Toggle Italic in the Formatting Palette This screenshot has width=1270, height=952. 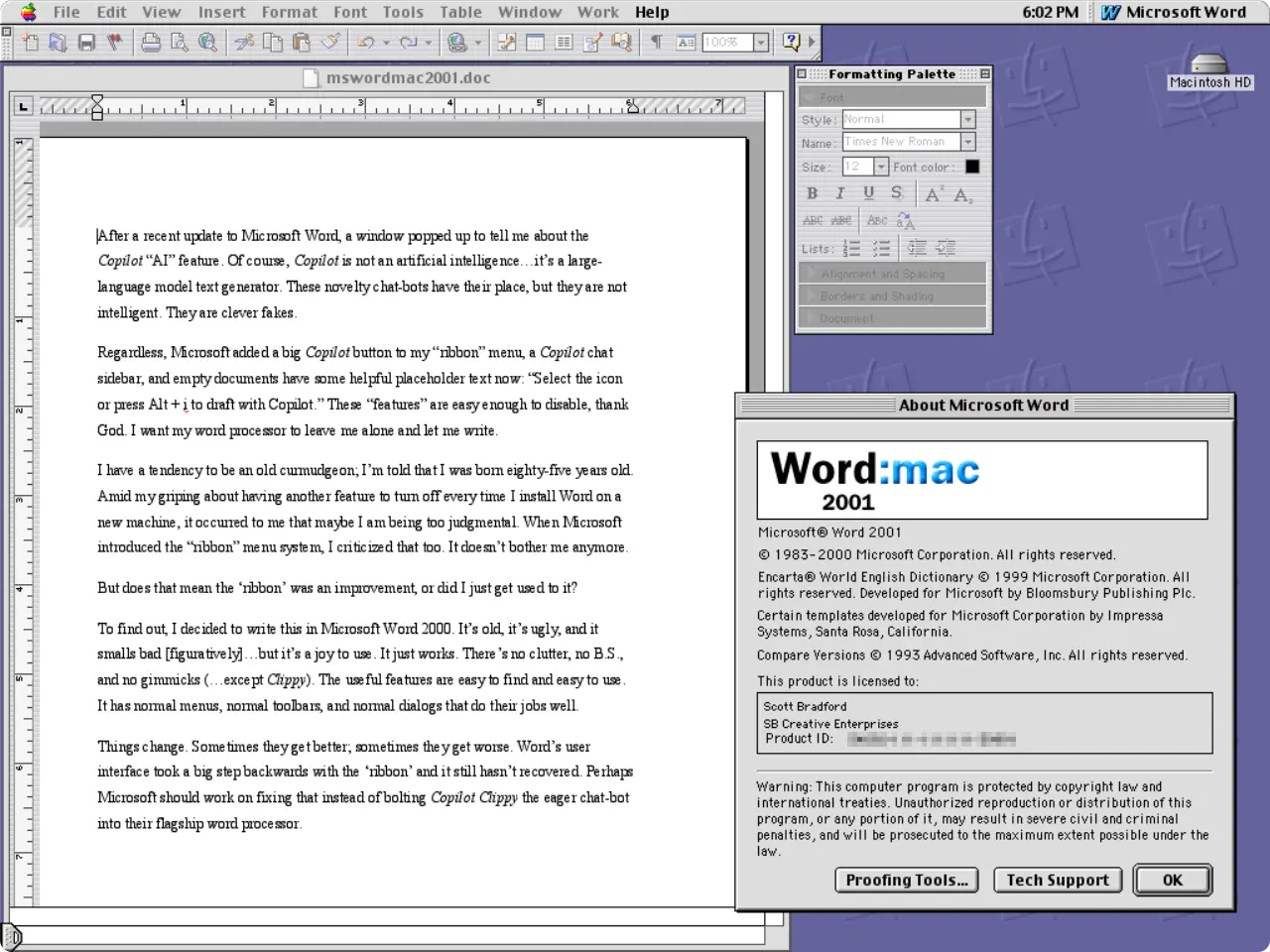(840, 193)
